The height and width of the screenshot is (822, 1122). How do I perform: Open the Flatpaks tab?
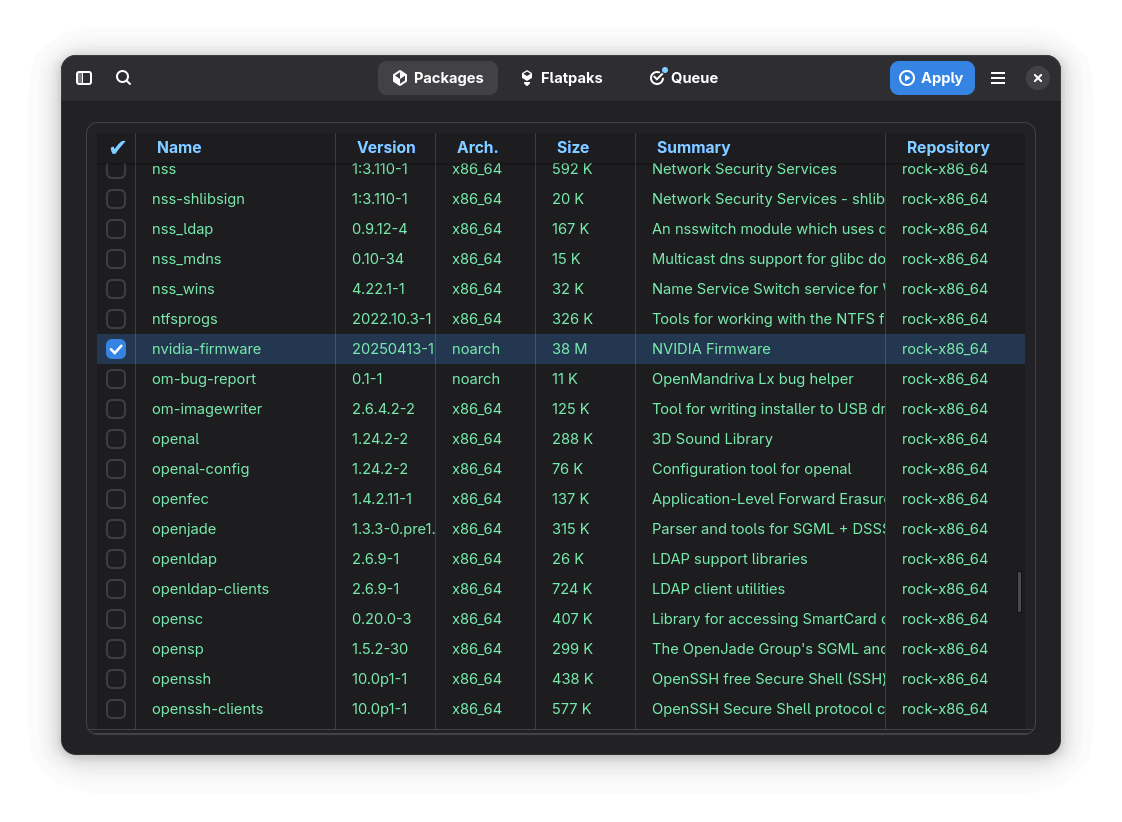(x=561, y=78)
